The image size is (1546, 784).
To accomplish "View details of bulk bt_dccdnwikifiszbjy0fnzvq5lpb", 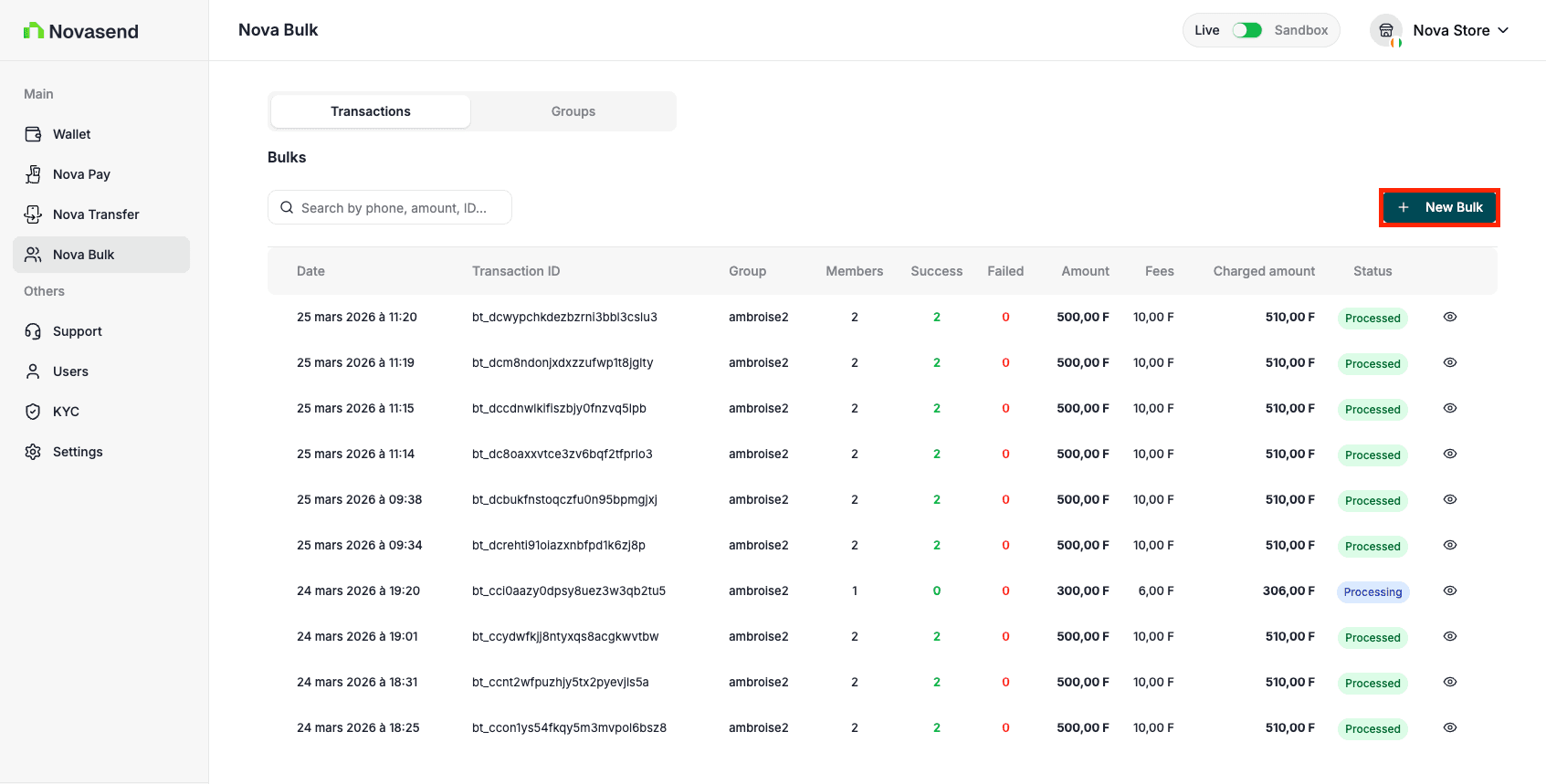I will pos(1450,408).
